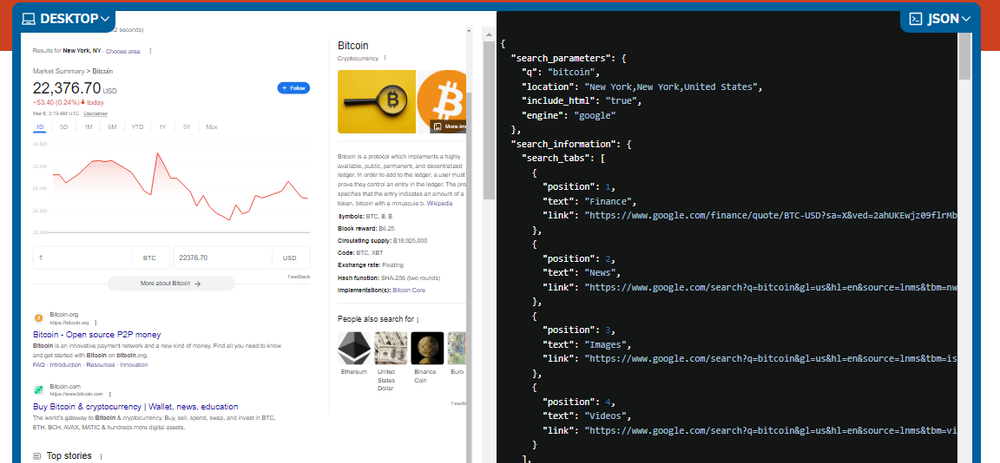1000x463 pixels.
Task: Open the BTC currency selector
Action: 150,258
